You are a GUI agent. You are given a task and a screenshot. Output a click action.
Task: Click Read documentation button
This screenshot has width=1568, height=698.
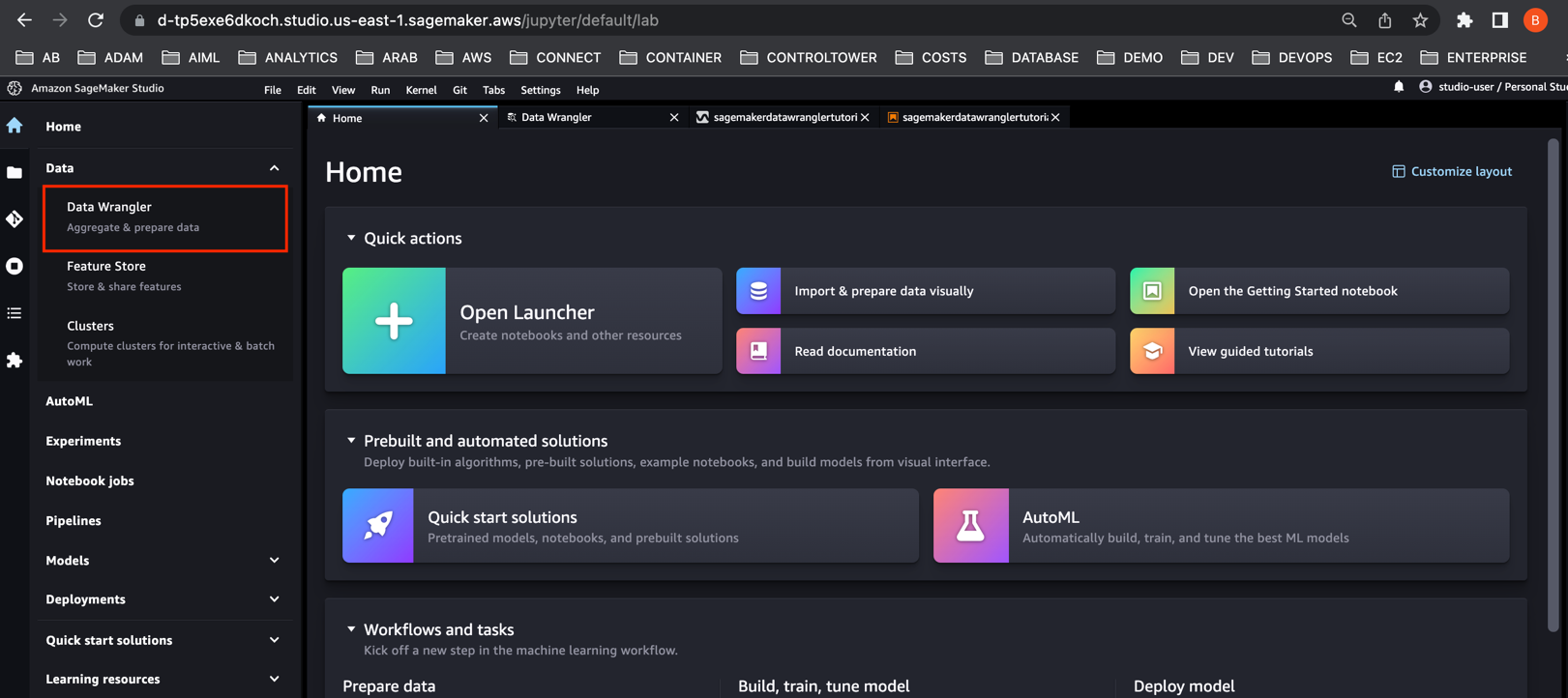(x=926, y=351)
